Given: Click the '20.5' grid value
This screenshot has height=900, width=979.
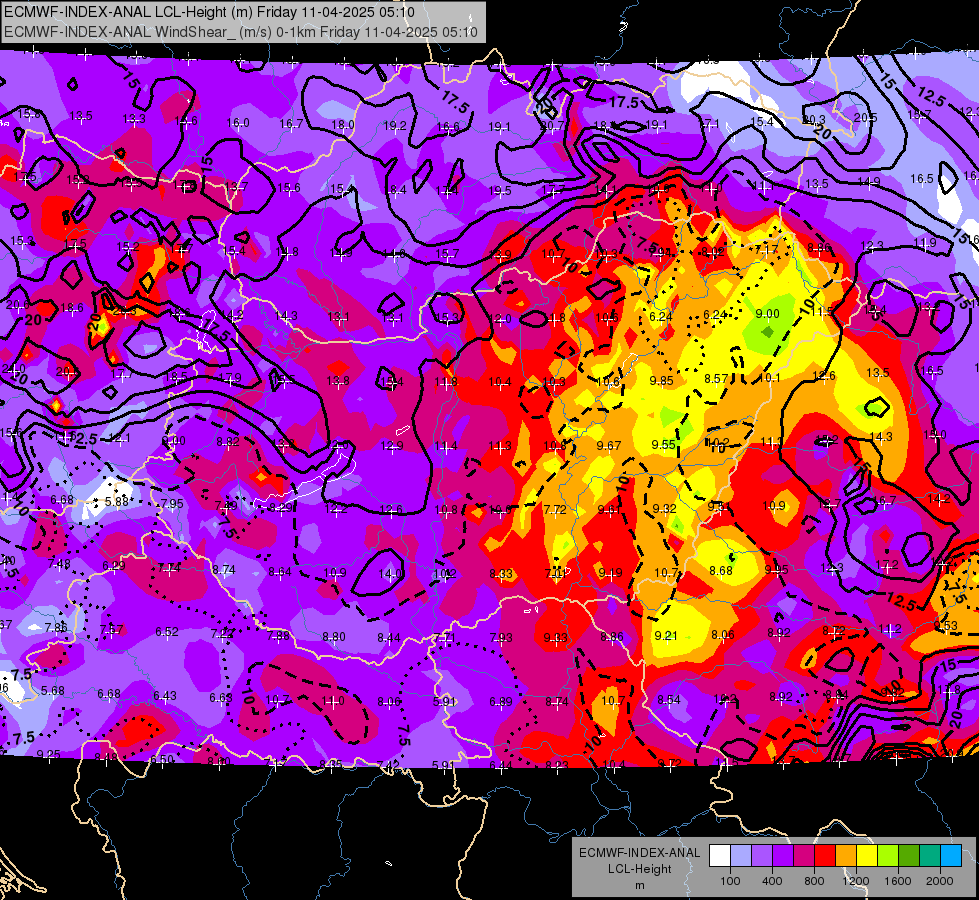Looking at the screenshot, I should coord(865,117).
